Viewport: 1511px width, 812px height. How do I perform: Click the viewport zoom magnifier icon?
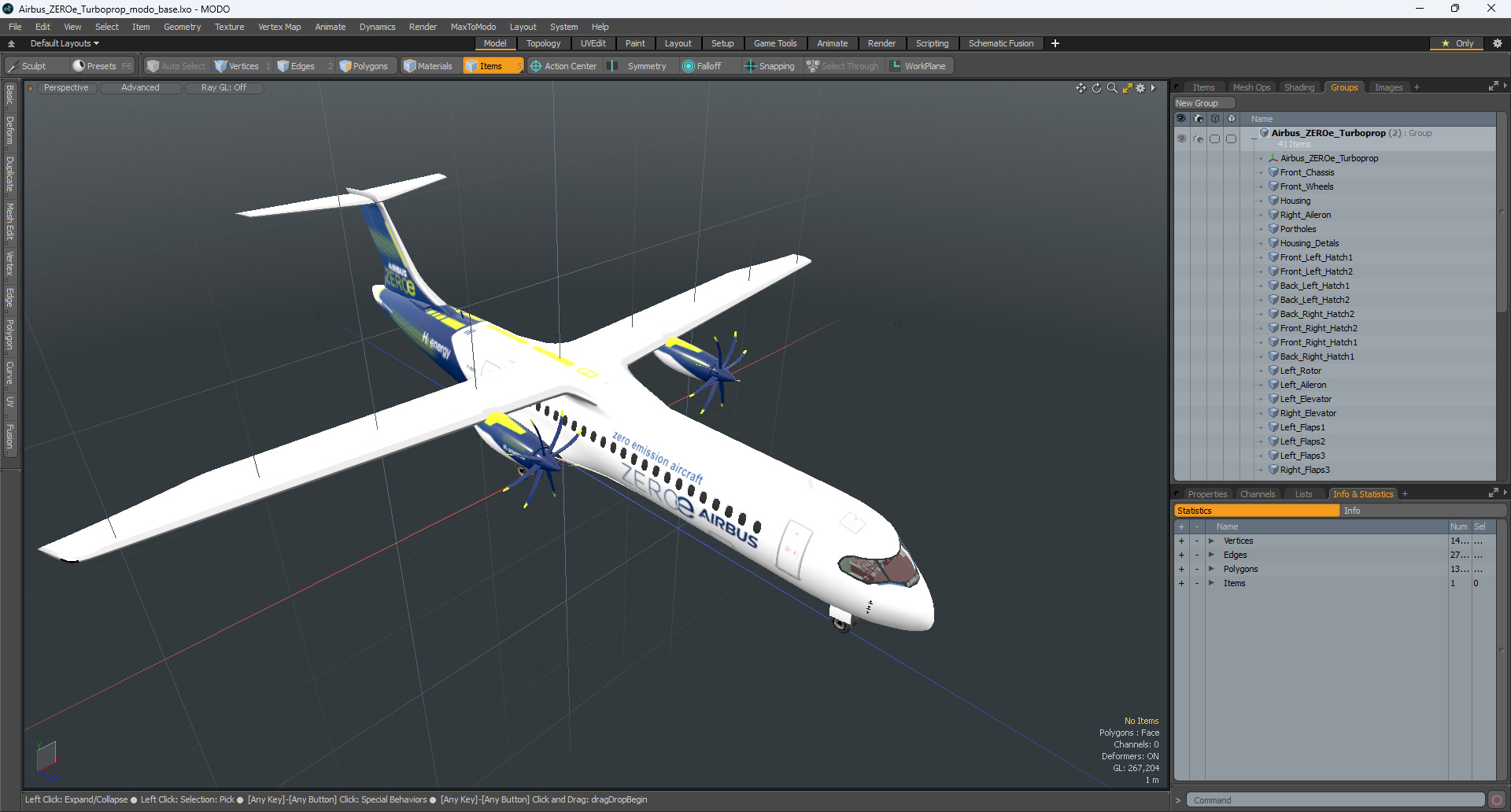(x=1112, y=88)
